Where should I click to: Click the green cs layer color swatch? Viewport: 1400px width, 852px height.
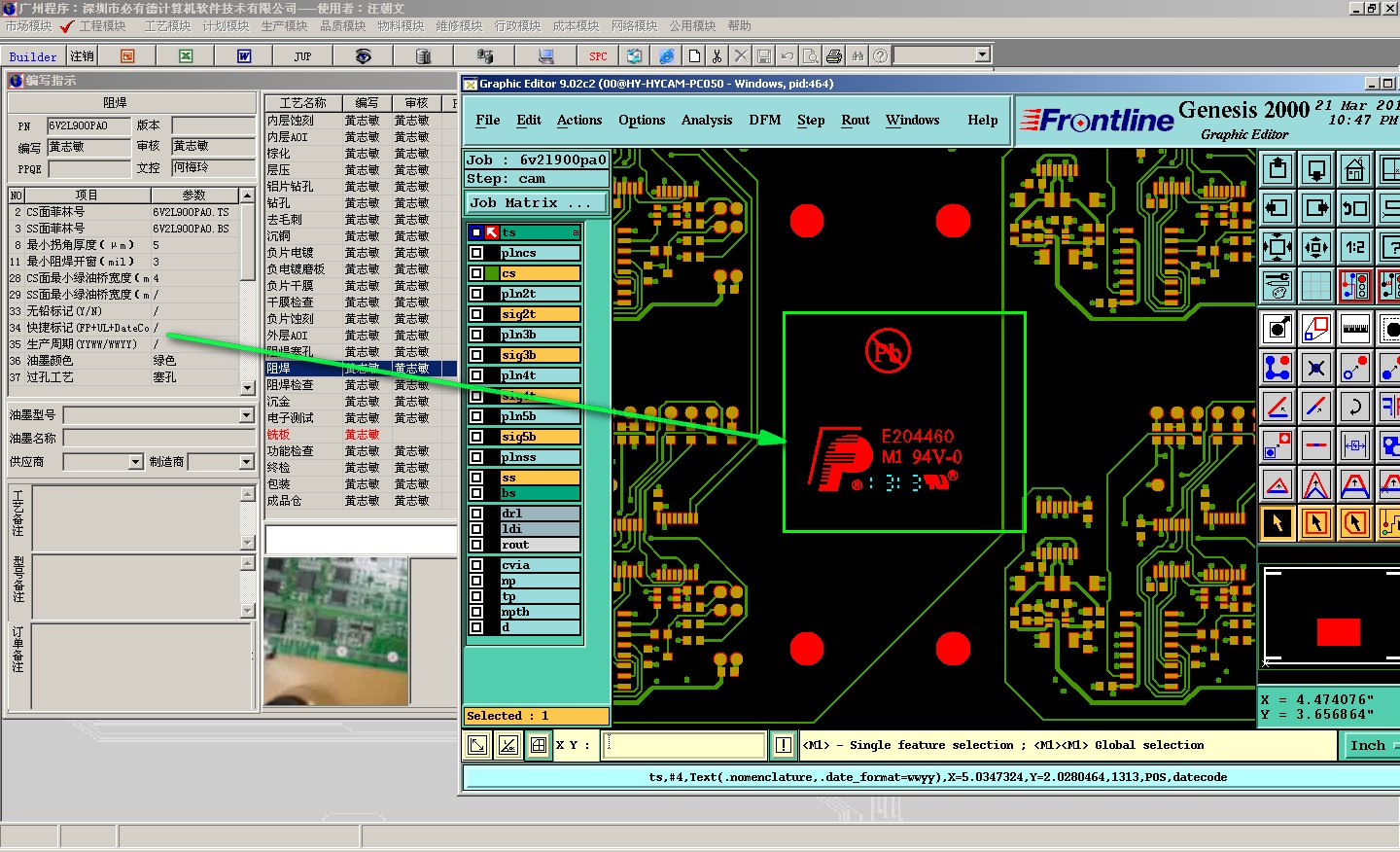[x=492, y=273]
